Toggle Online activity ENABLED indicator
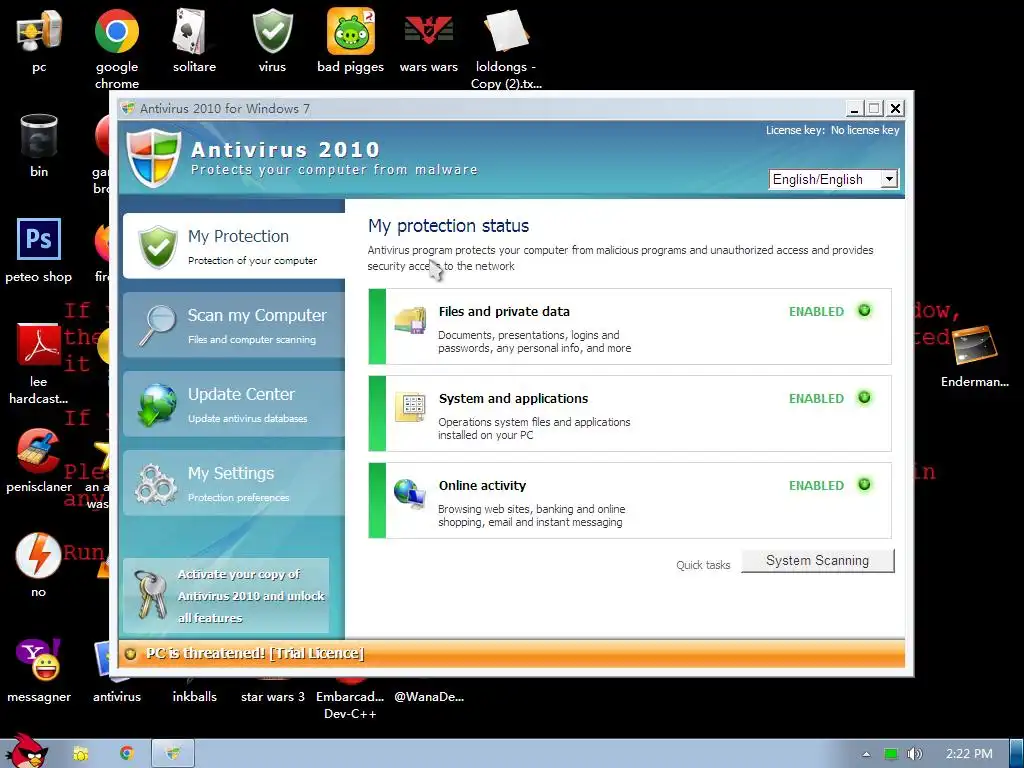 coord(864,485)
